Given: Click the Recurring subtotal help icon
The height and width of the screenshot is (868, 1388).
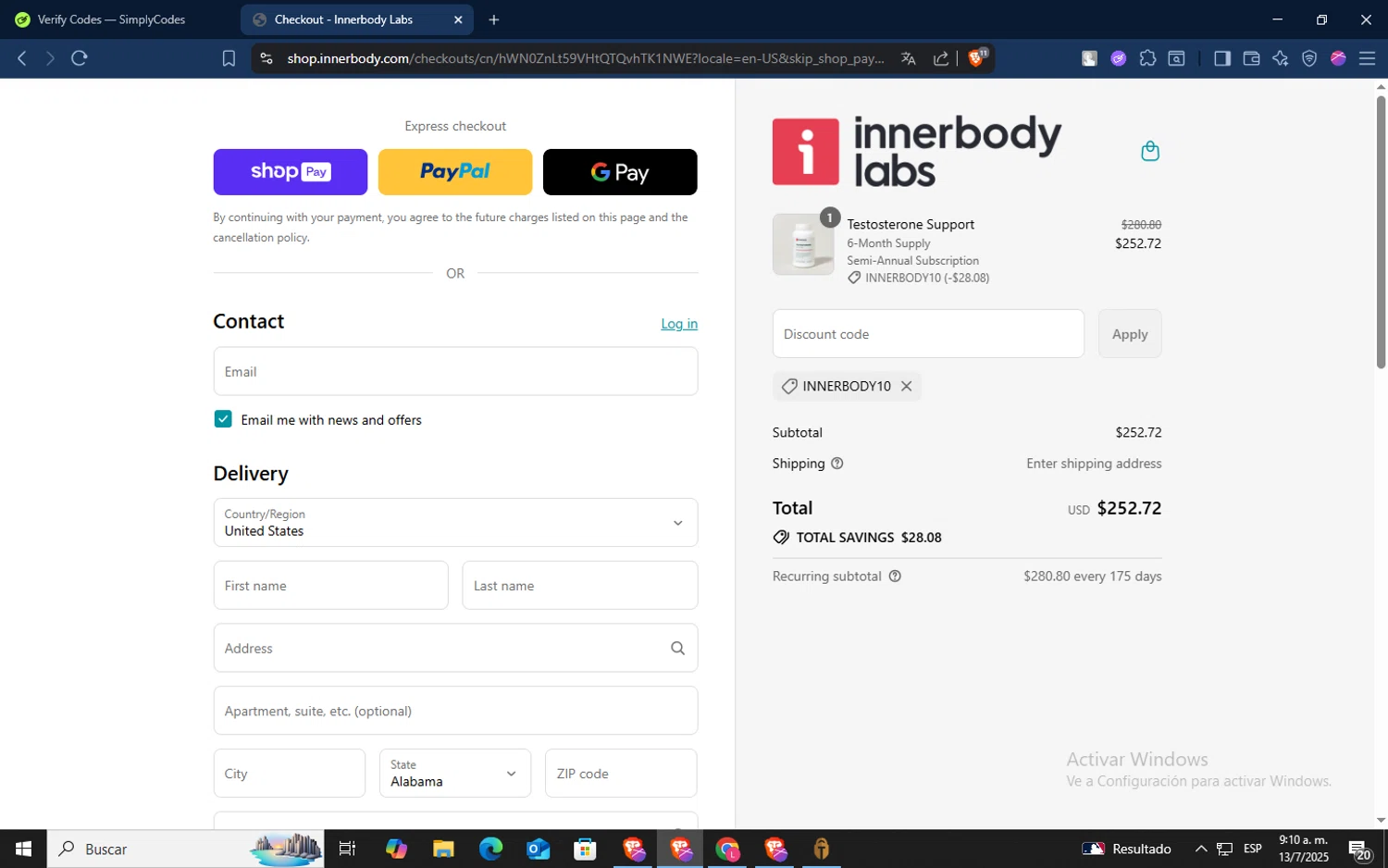Looking at the screenshot, I should 895,576.
